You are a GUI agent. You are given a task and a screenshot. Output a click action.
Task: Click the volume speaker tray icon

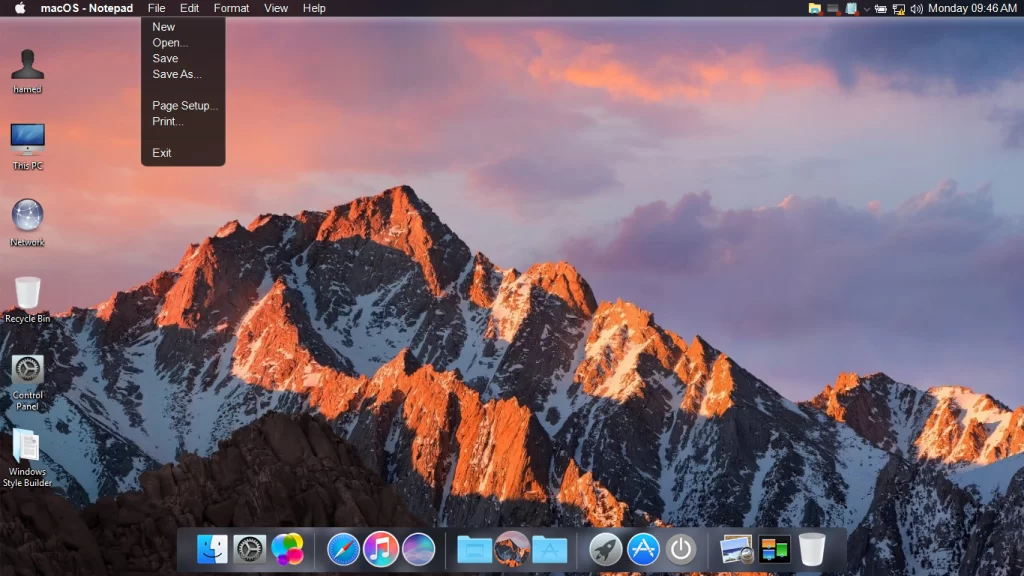(x=916, y=8)
